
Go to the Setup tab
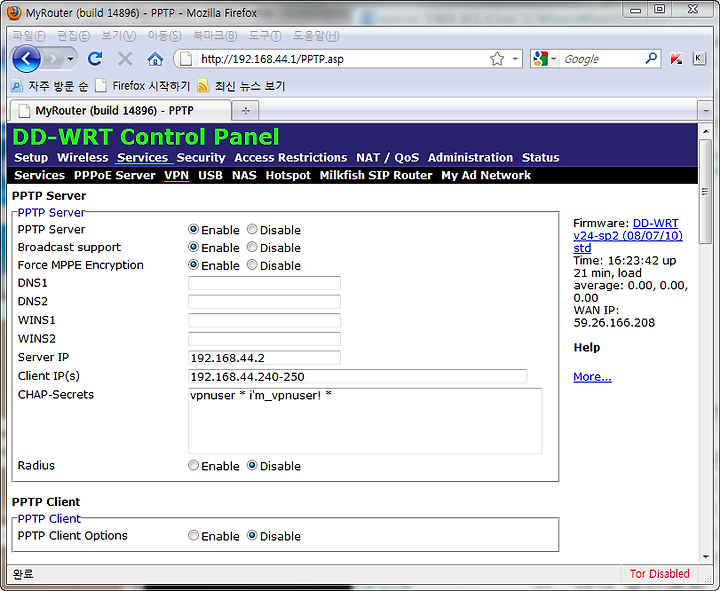coord(31,158)
